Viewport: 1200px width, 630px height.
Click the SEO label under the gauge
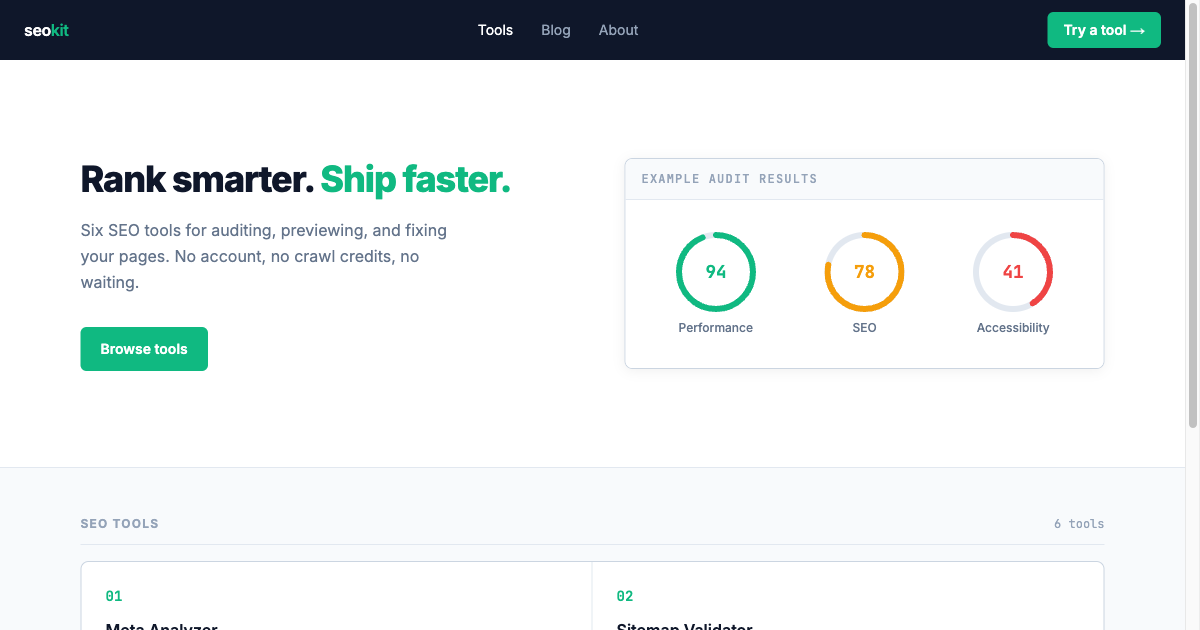coord(864,328)
